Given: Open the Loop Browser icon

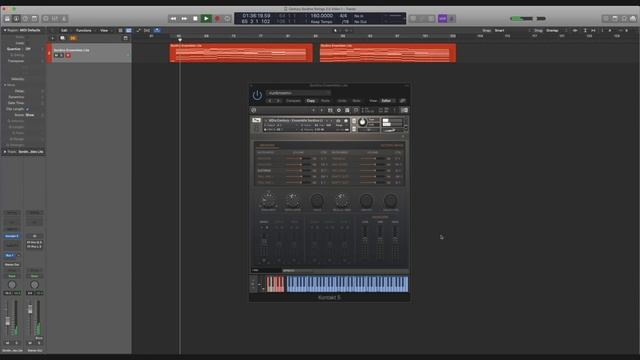Looking at the screenshot, I should [x=624, y=18].
